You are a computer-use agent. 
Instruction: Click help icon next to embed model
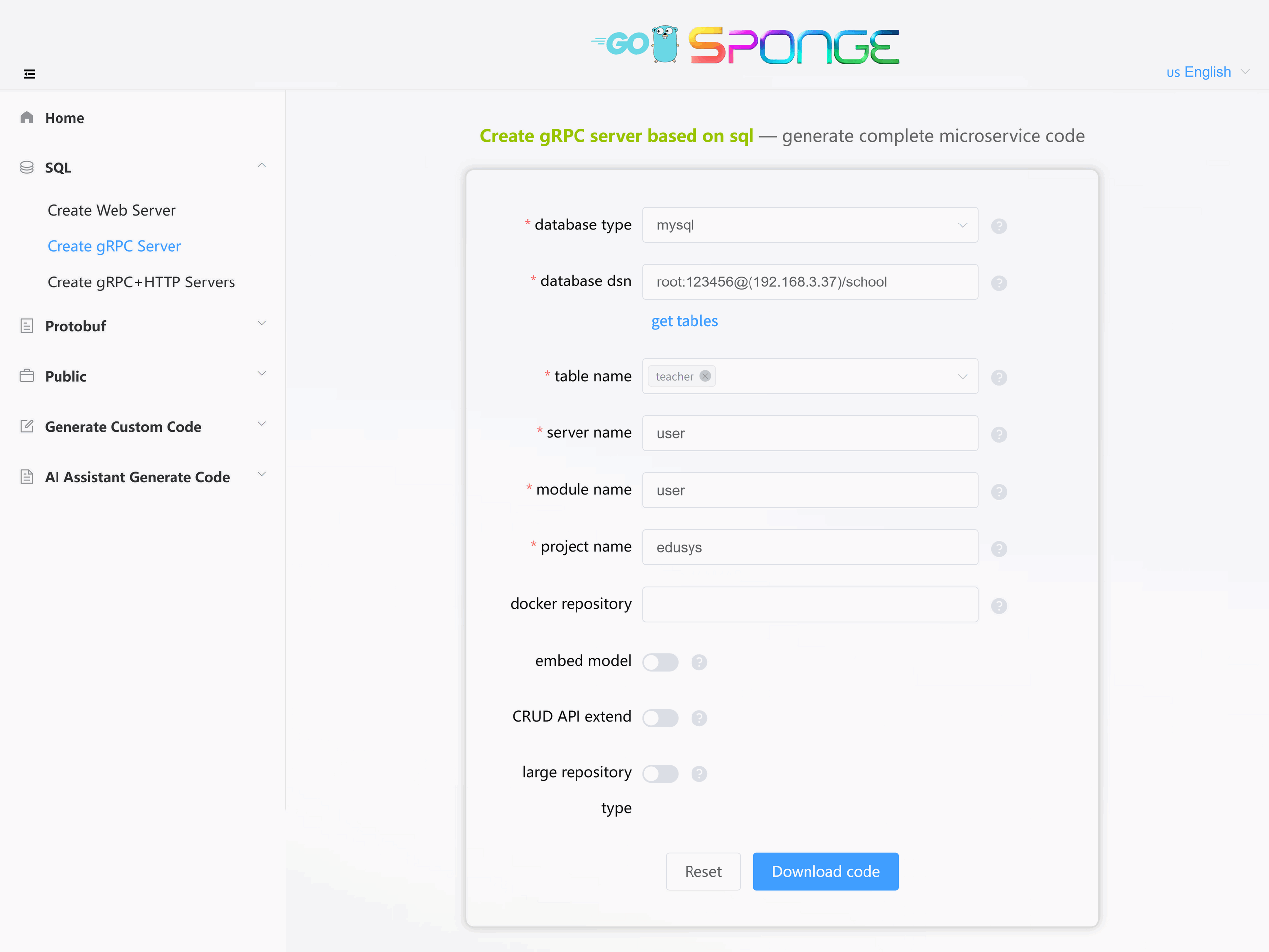pyautogui.click(x=699, y=662)
